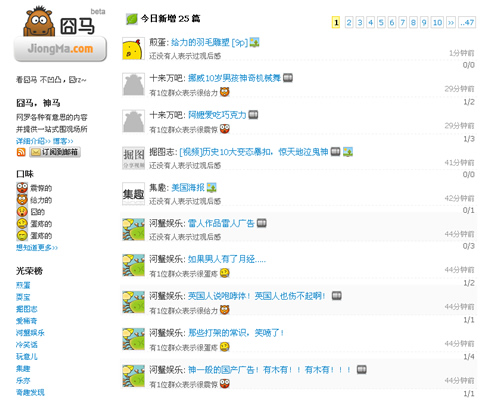Open the post 挪威10岁男孩神奇机械舞
The height and width of the screenshot is (400, 500).
pyautogui.click(x=234, y=78)
